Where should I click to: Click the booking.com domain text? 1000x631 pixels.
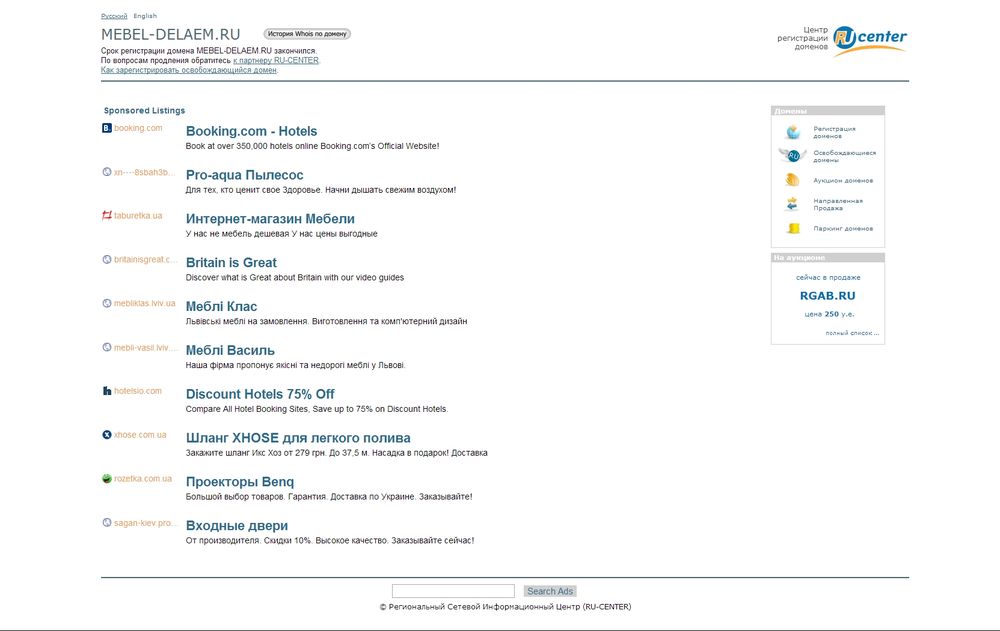coord(138,128)
